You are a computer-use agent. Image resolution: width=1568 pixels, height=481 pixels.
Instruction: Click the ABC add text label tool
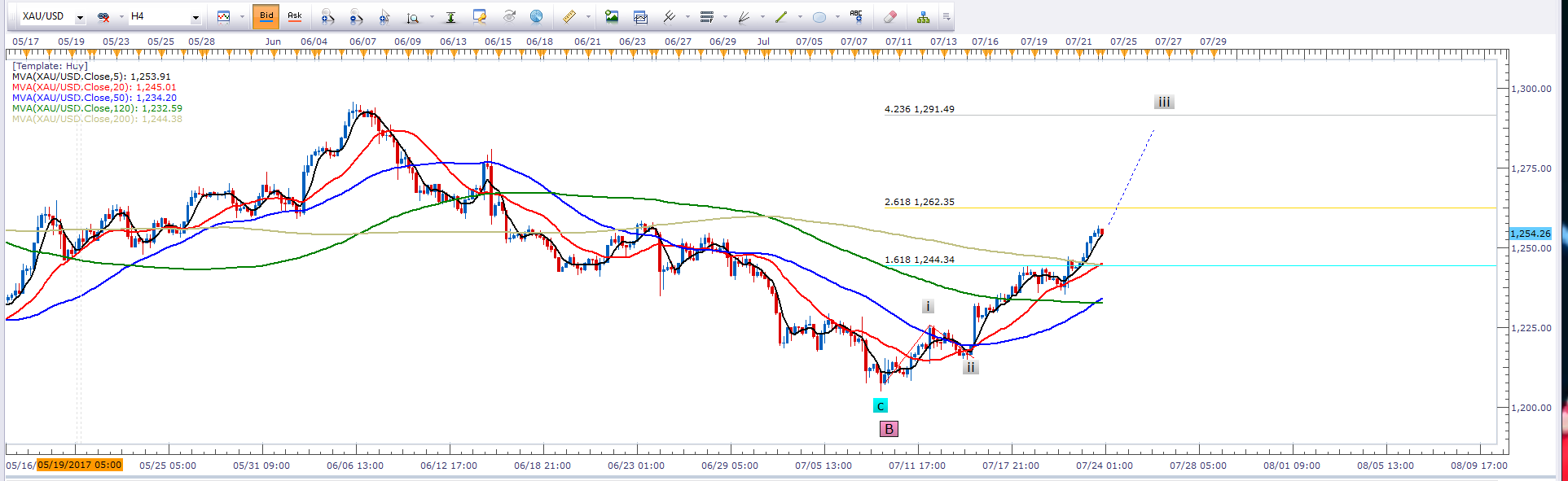pyautogui.click(x=855, y=16)
